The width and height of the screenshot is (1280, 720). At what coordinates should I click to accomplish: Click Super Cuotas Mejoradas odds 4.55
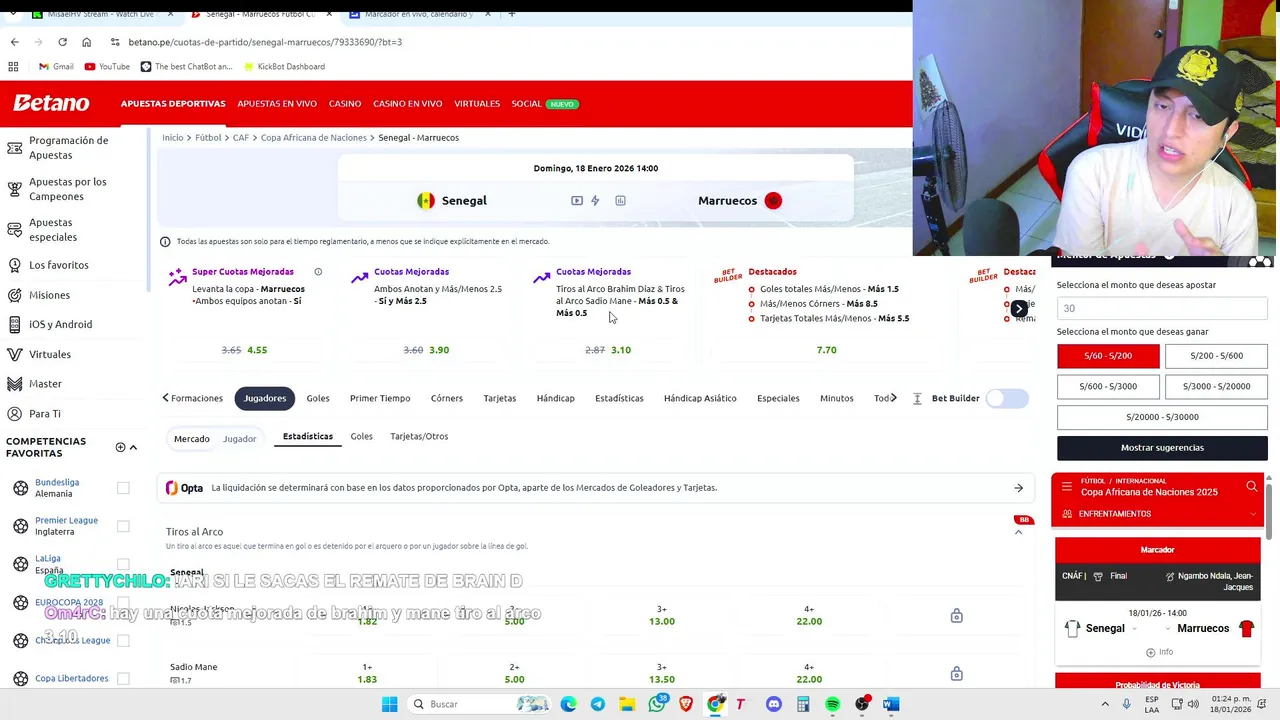point(257,350)
